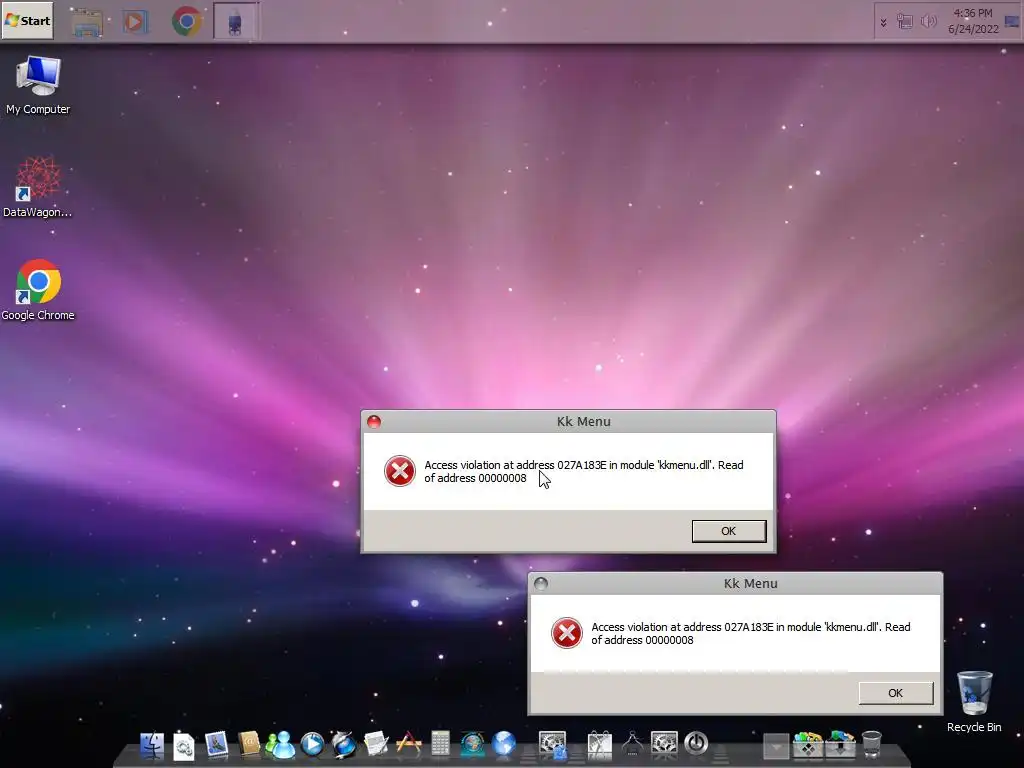Open the blue Earth globe dock icon
The image size is (1024, 768).
[504, 744]
